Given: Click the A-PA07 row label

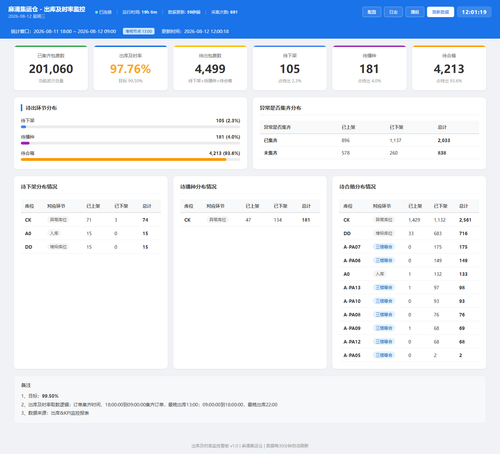Looking at the screenshot, I should click(352, 247).
